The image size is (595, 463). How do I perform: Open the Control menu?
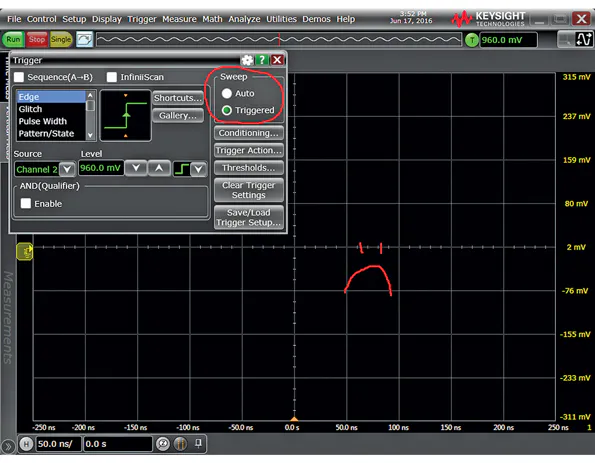tap(41, 19)
